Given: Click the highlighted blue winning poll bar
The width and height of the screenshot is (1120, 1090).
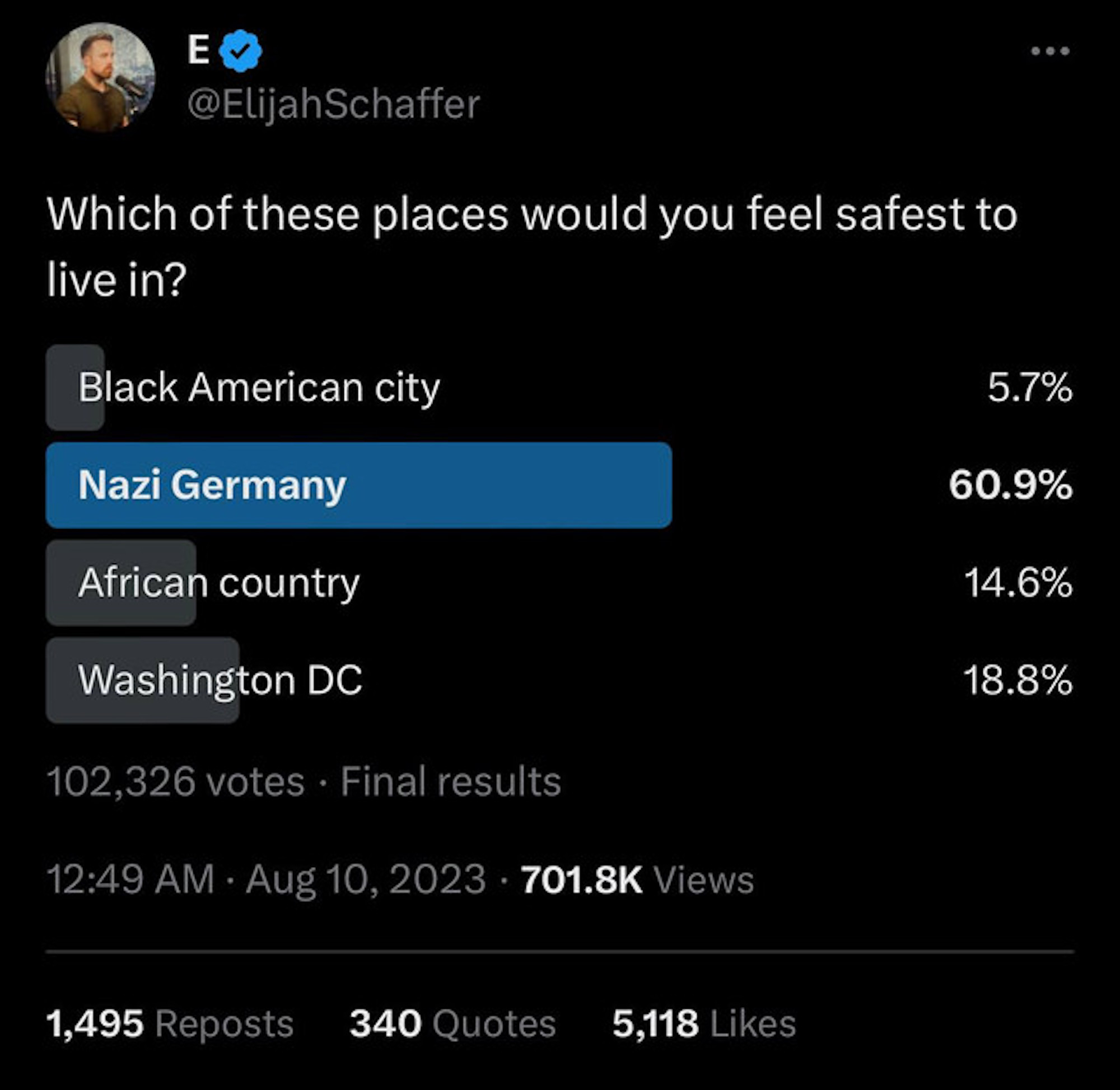Looking at the screenshot, I should tap(358, 485).
